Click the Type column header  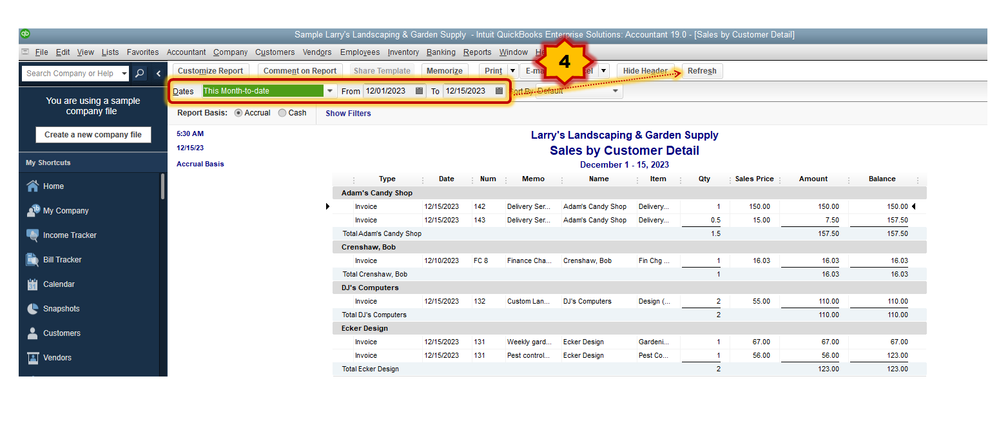(387, 179)
